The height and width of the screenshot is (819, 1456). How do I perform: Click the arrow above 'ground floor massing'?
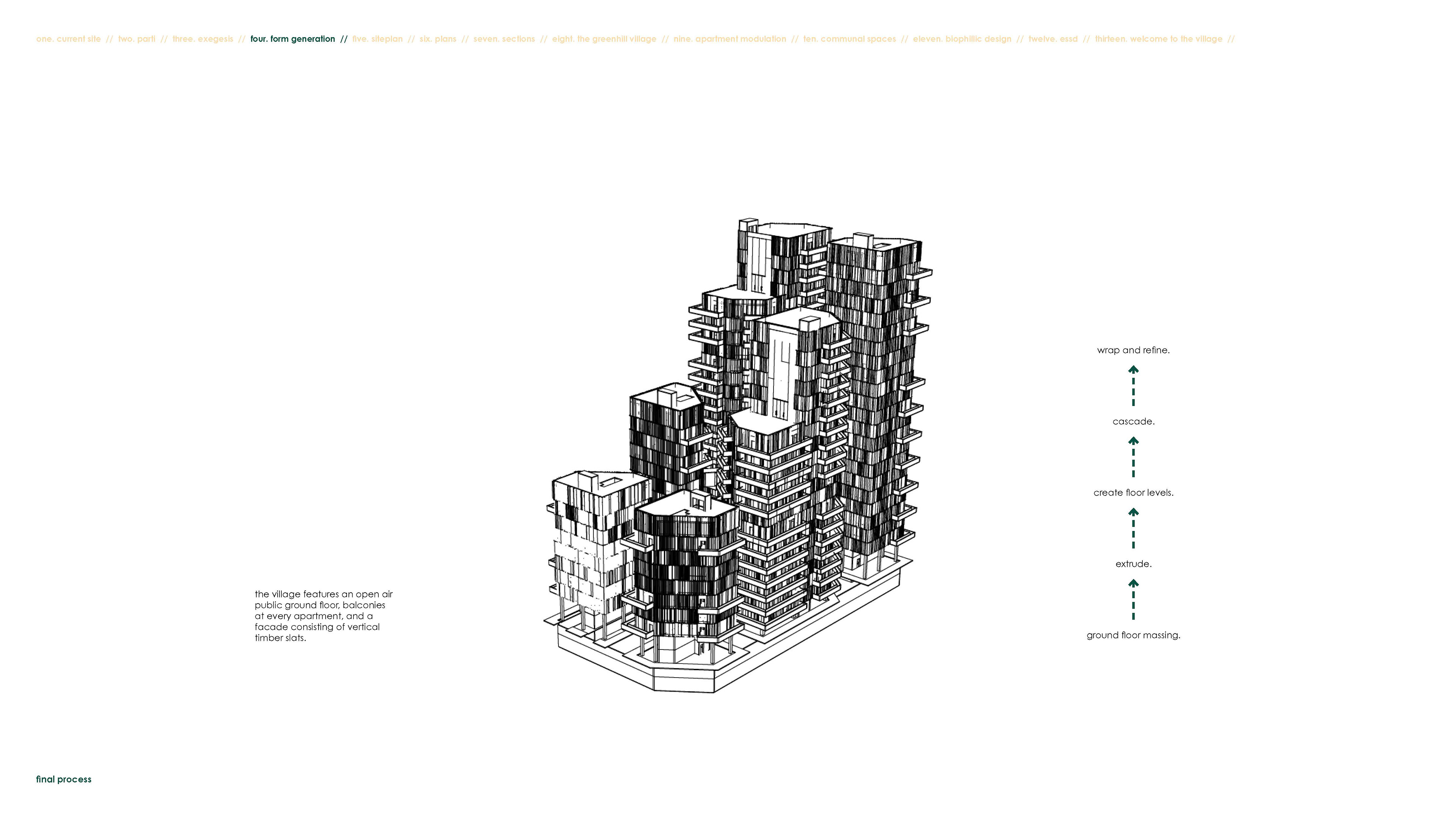point(1133,600)
